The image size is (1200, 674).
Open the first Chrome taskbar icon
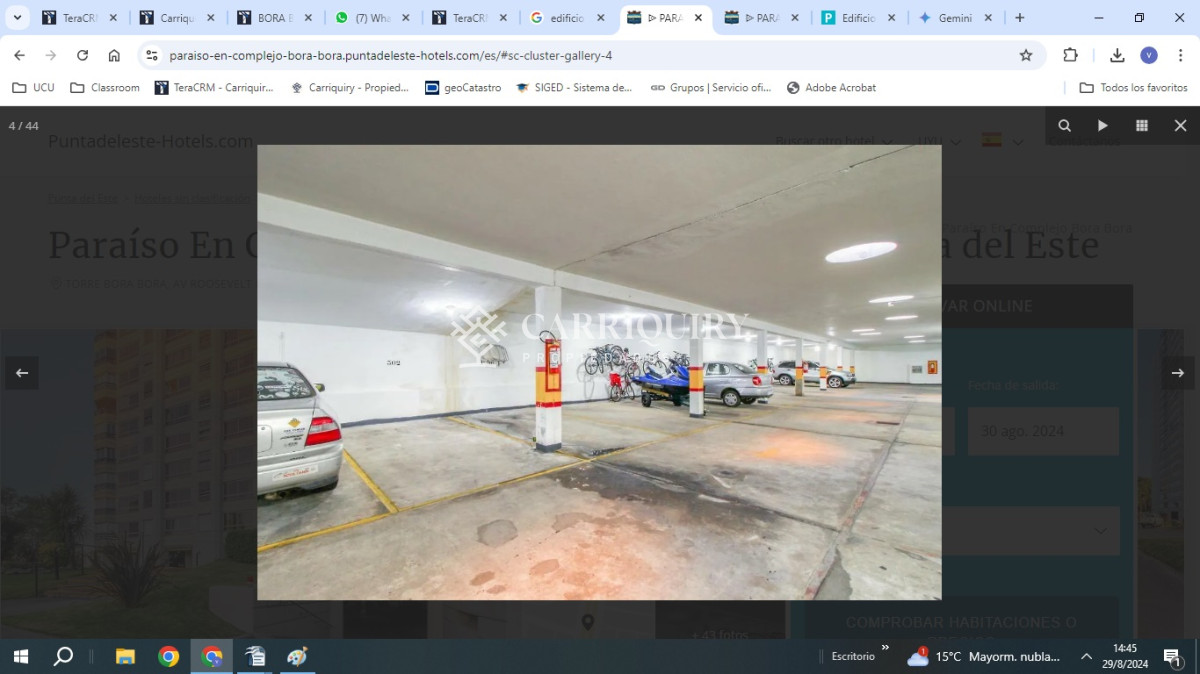tap(168, 656)
